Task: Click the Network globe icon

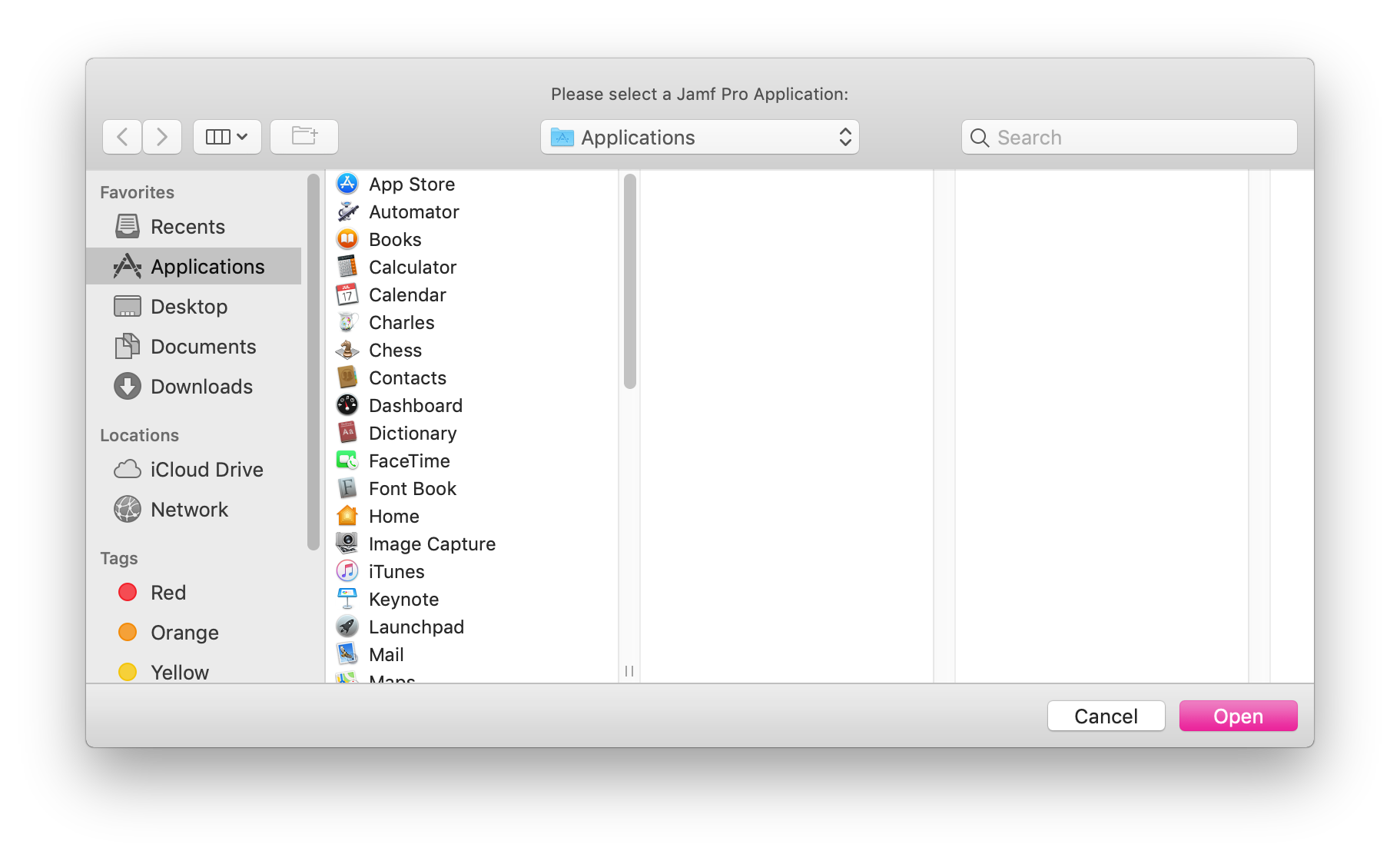Action: 128,509
